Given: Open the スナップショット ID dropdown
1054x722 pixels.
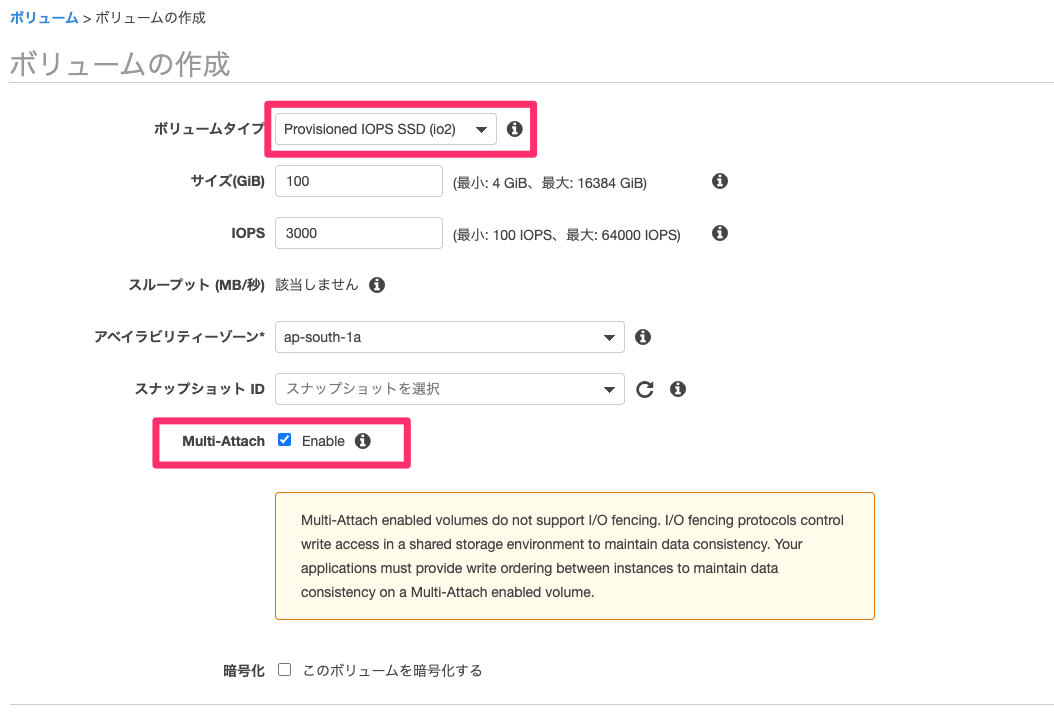Looking at the screenshot, I should (x=449, y=389).
